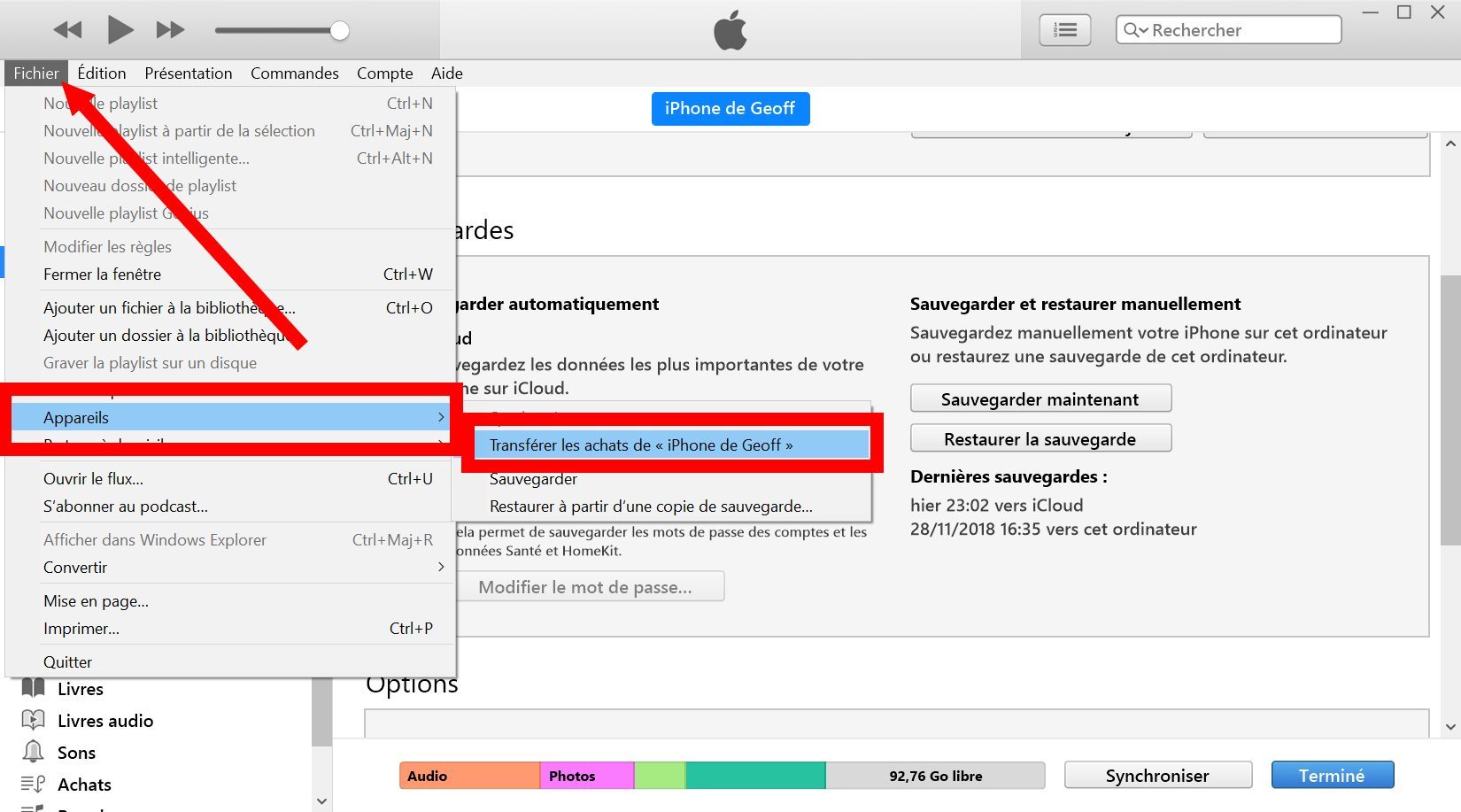Select Quitter menu entry
Image resolution: width=1461 pixels, height=812 pixels.
pos(232,662)
